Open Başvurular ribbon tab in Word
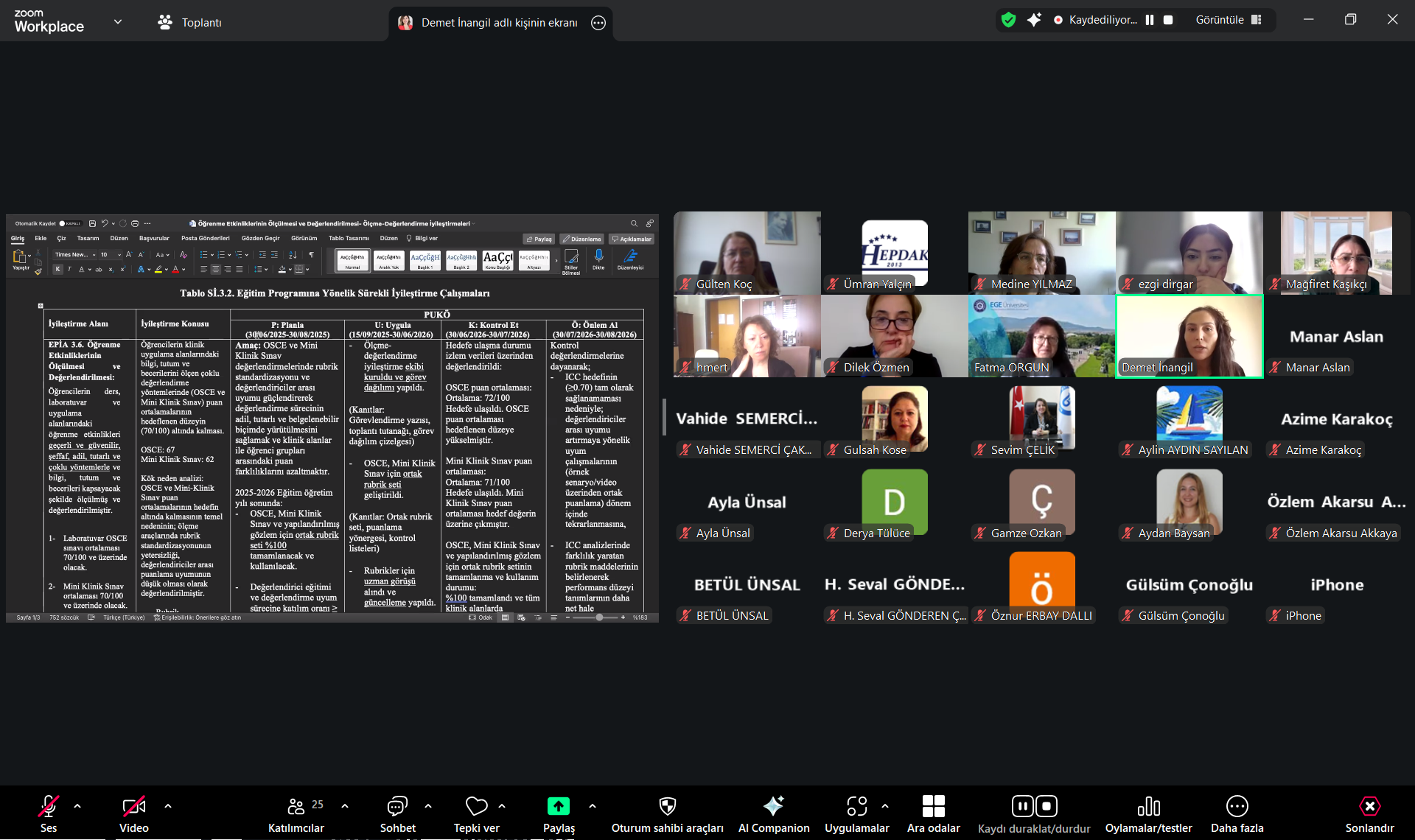Image resolution: width=1415 pixels, height=840 pixels. click(154, 239)
